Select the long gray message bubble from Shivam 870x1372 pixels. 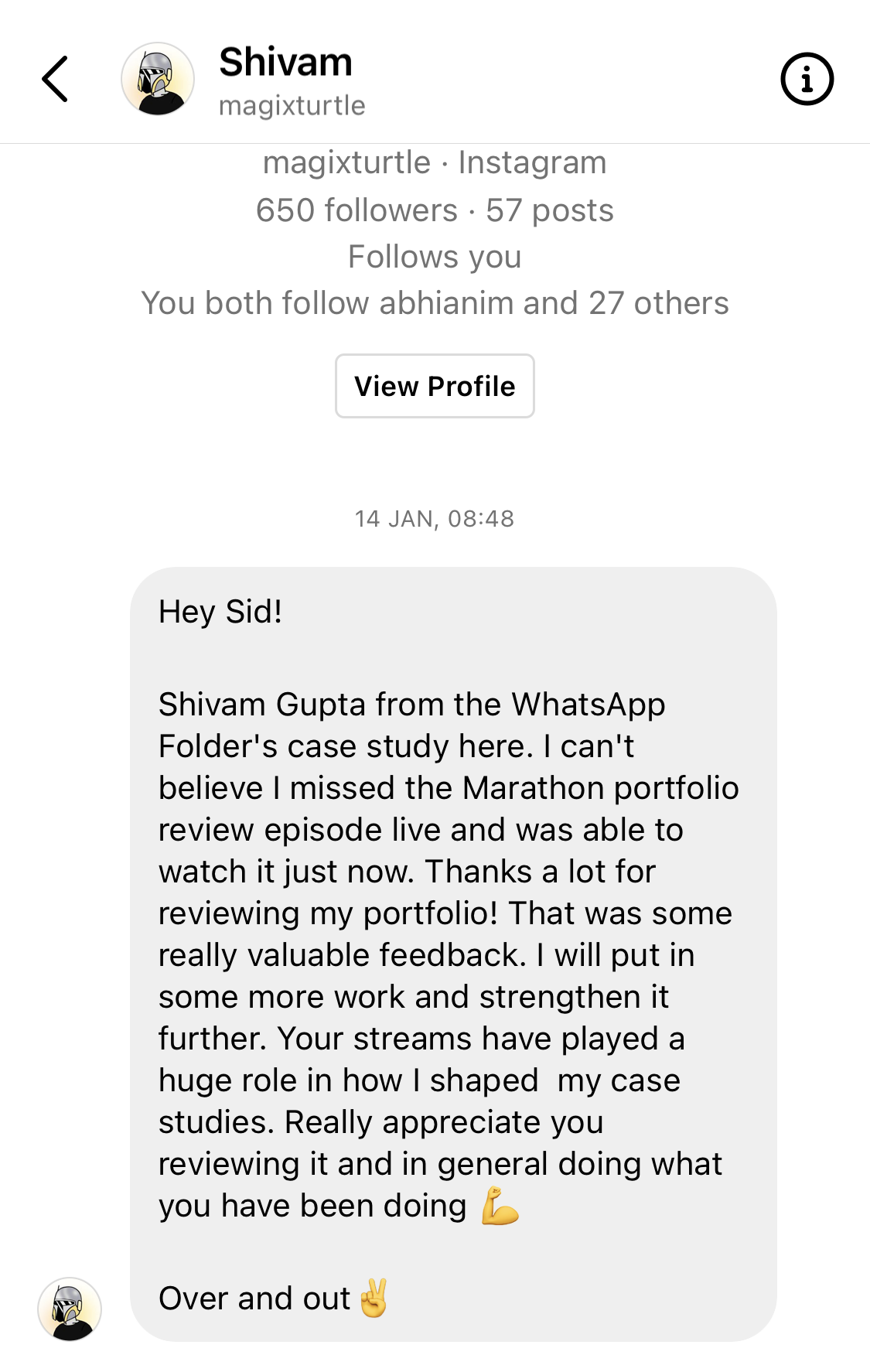[453, 954]
